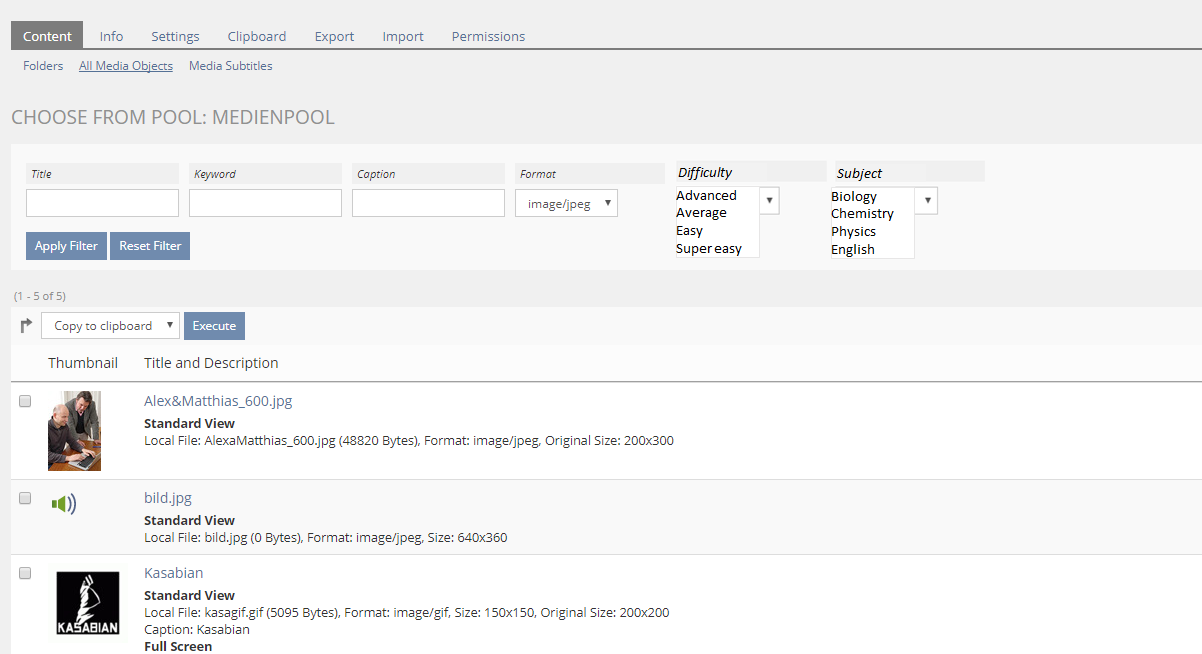The width and height of the screenshot is (1202, 654).
Task: Expand the Subject filter dropdown arrow
Action: (x=927, y=201)
